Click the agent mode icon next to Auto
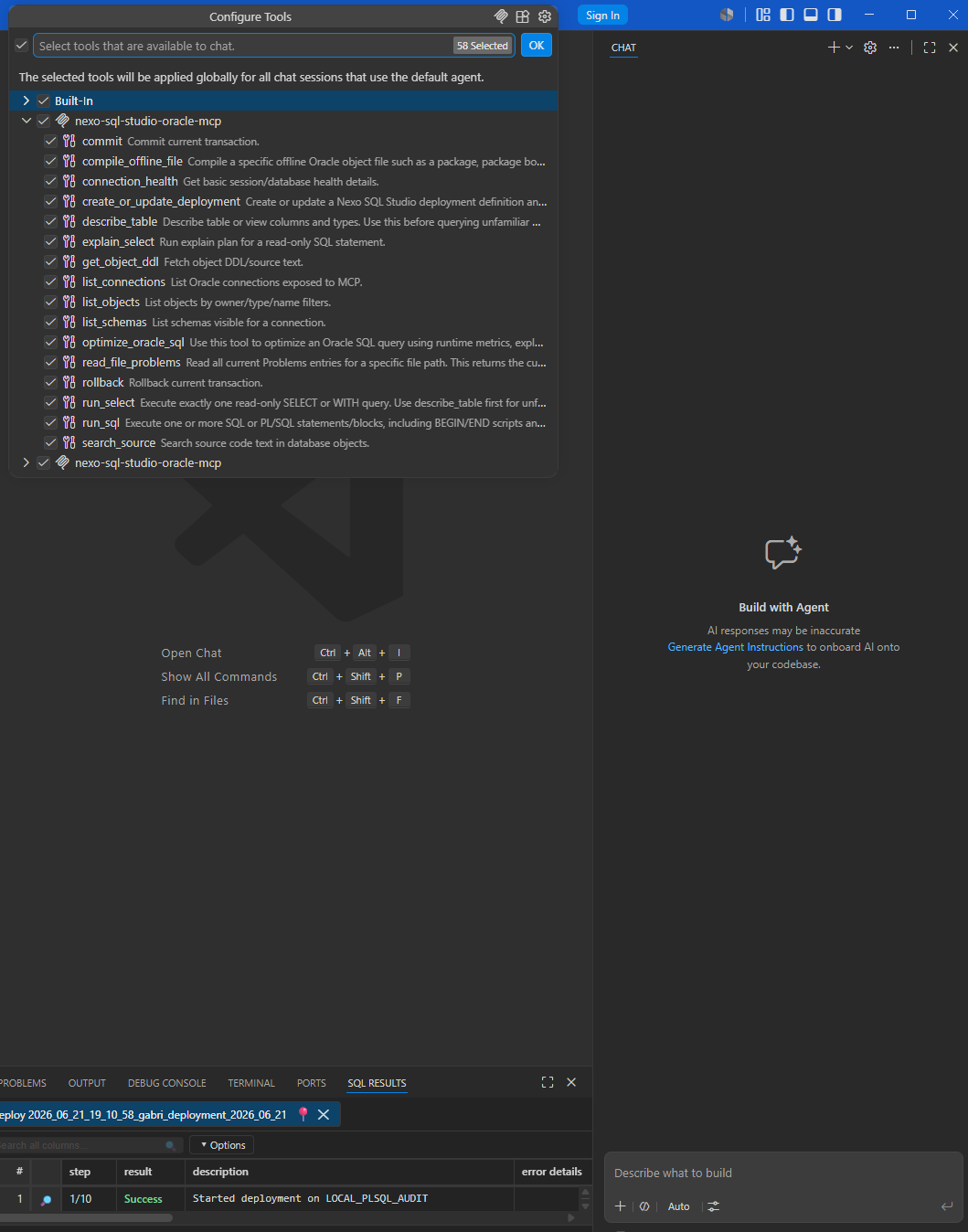Image resolution: width=968 pixels, height=1232 pixels. coord(644,1206)
